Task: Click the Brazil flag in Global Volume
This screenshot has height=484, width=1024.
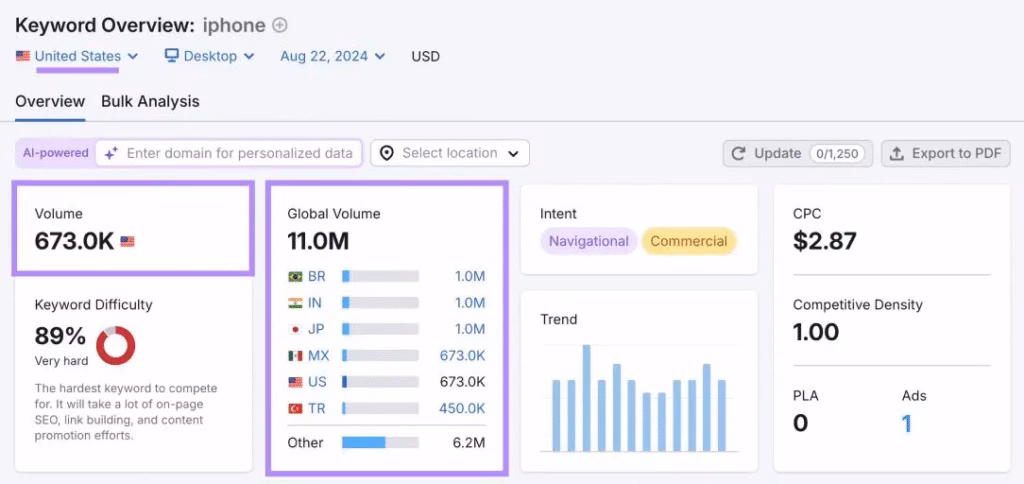Action: pyautogui.click(x=295, y=276)
